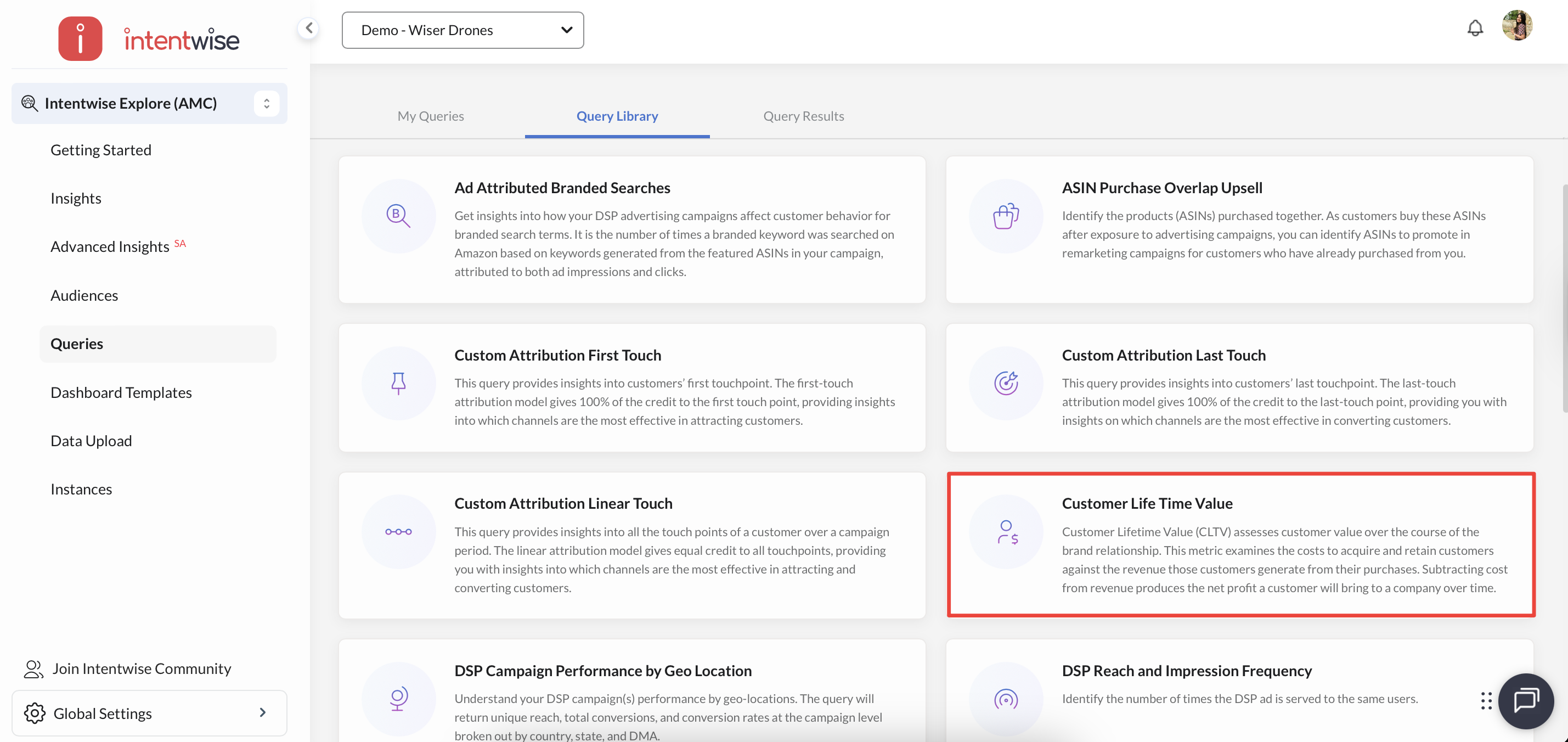The height and width of the screenshot is (742, 1568).
Task: Expand the Intentwise Explore (AMC) module switcher
Action: (267, 104)
